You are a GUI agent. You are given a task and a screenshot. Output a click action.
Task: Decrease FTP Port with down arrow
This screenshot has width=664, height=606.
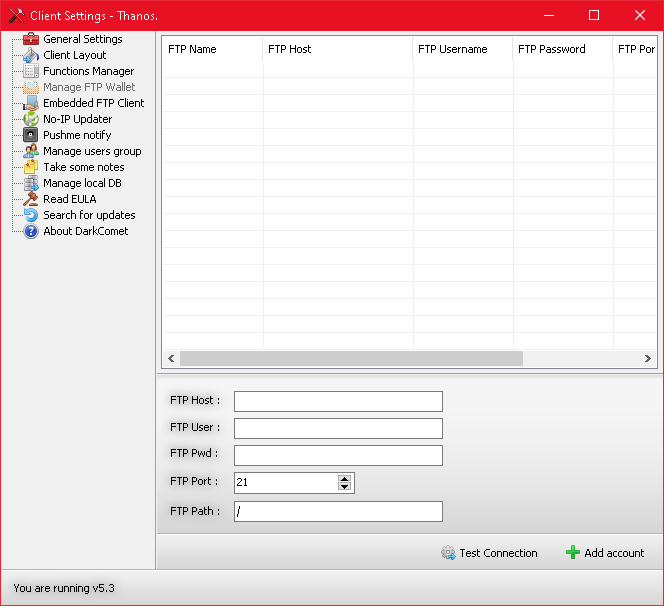click(345, 487)
